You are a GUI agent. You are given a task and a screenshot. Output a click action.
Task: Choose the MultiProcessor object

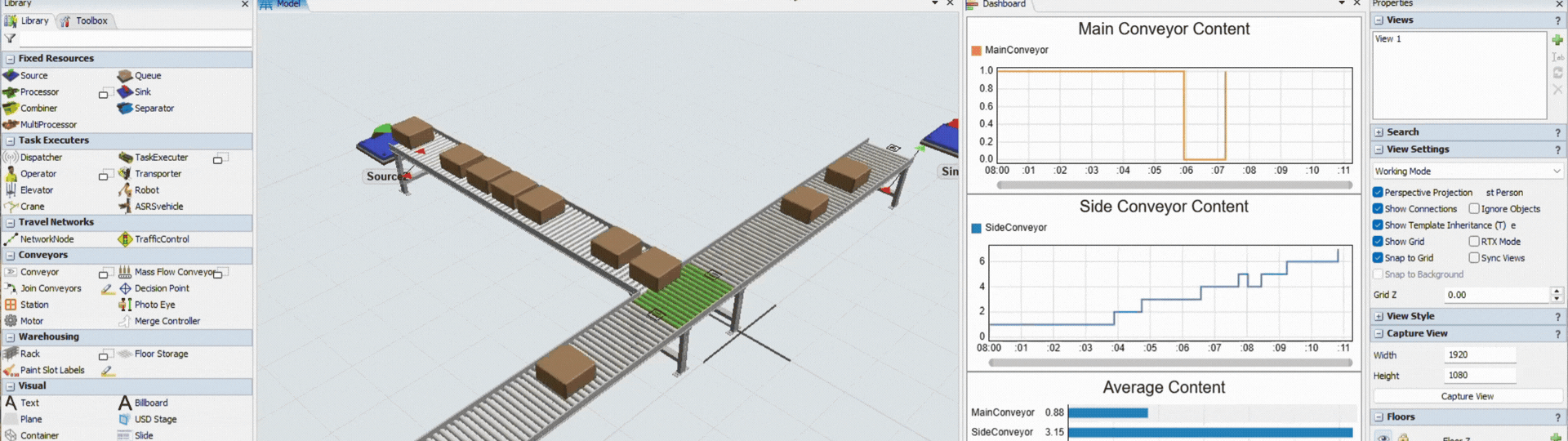point(40,125)
